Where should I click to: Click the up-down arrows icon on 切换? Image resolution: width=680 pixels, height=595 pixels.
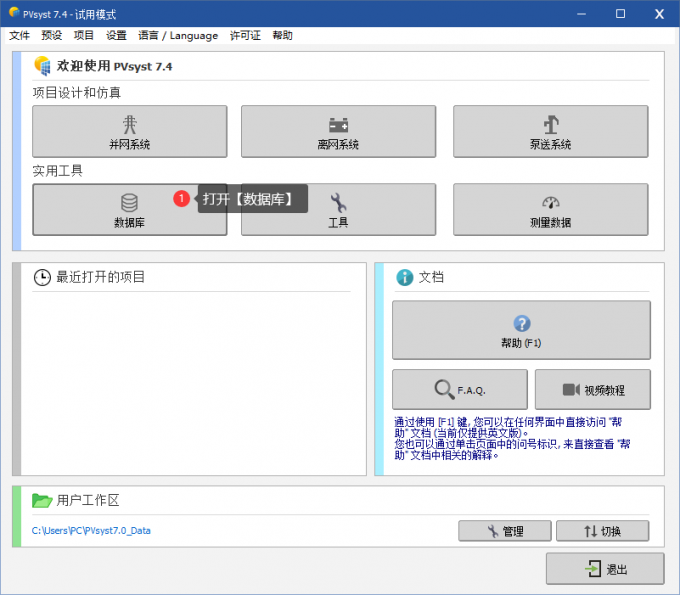click(x=590, y=531)
